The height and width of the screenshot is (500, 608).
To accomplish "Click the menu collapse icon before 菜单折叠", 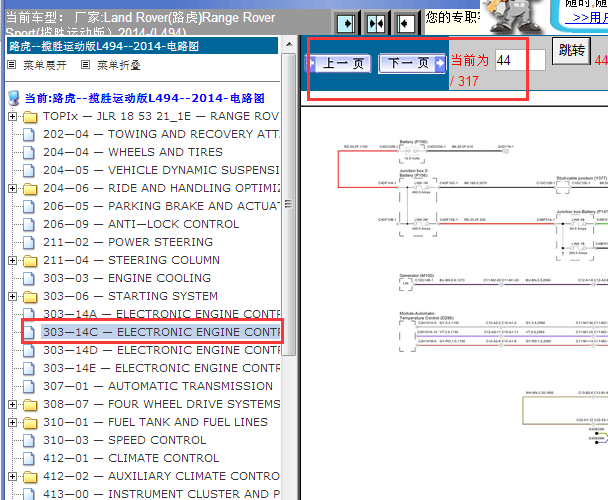I will 85,65.
